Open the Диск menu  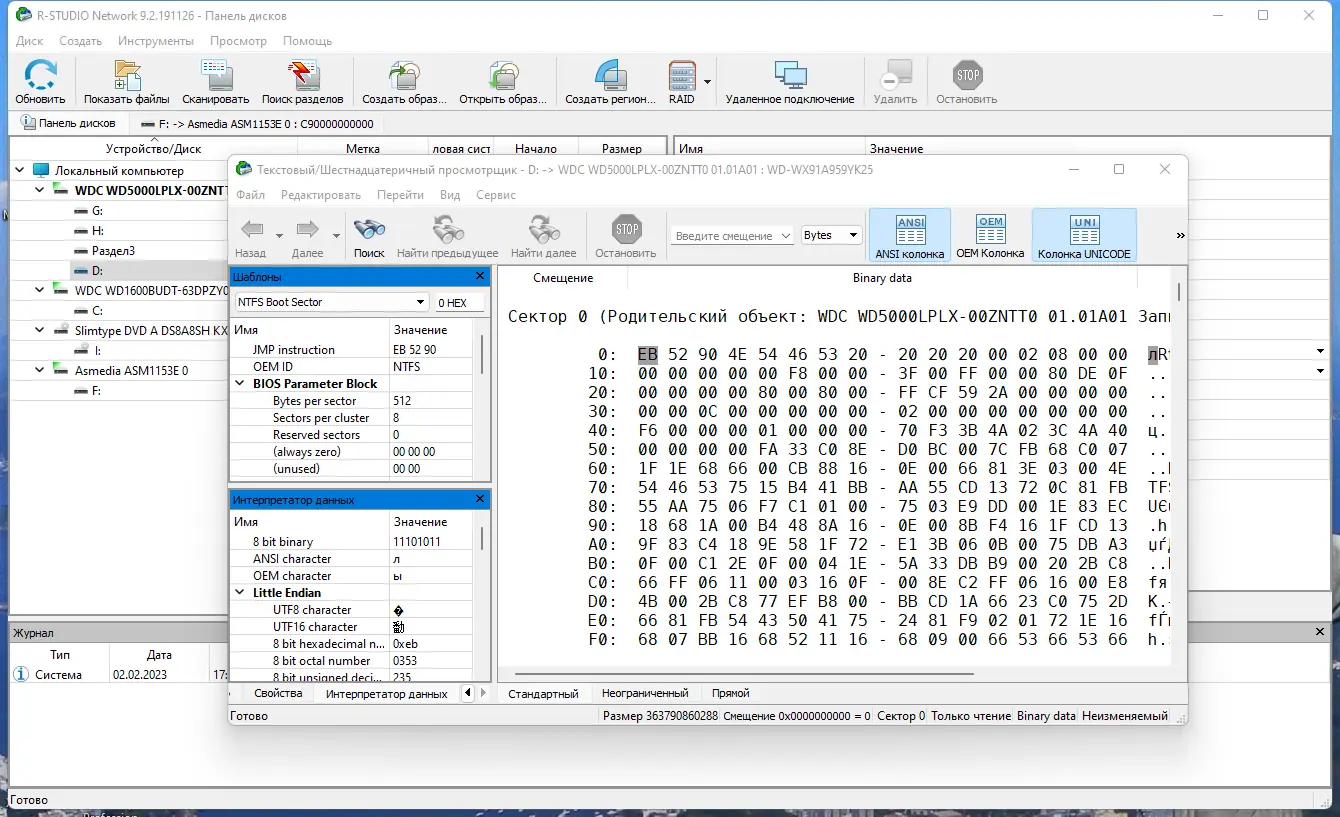pyautogui.click(x=30, y=41)
